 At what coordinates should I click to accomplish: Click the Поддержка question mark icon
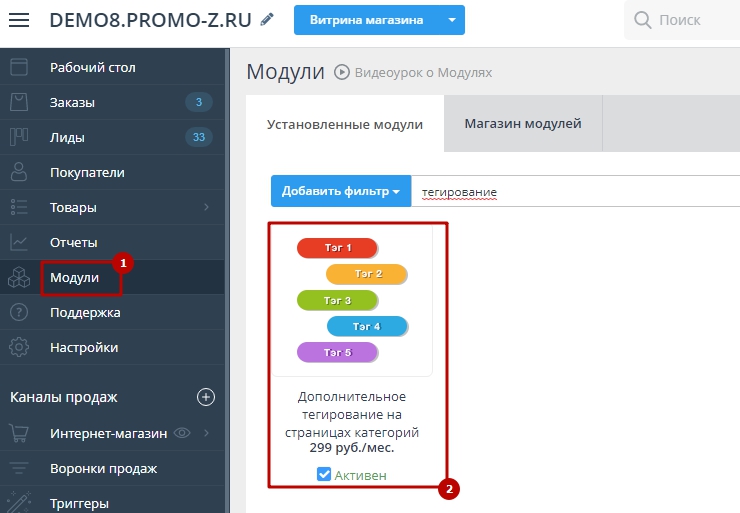(x=19, y=312)
